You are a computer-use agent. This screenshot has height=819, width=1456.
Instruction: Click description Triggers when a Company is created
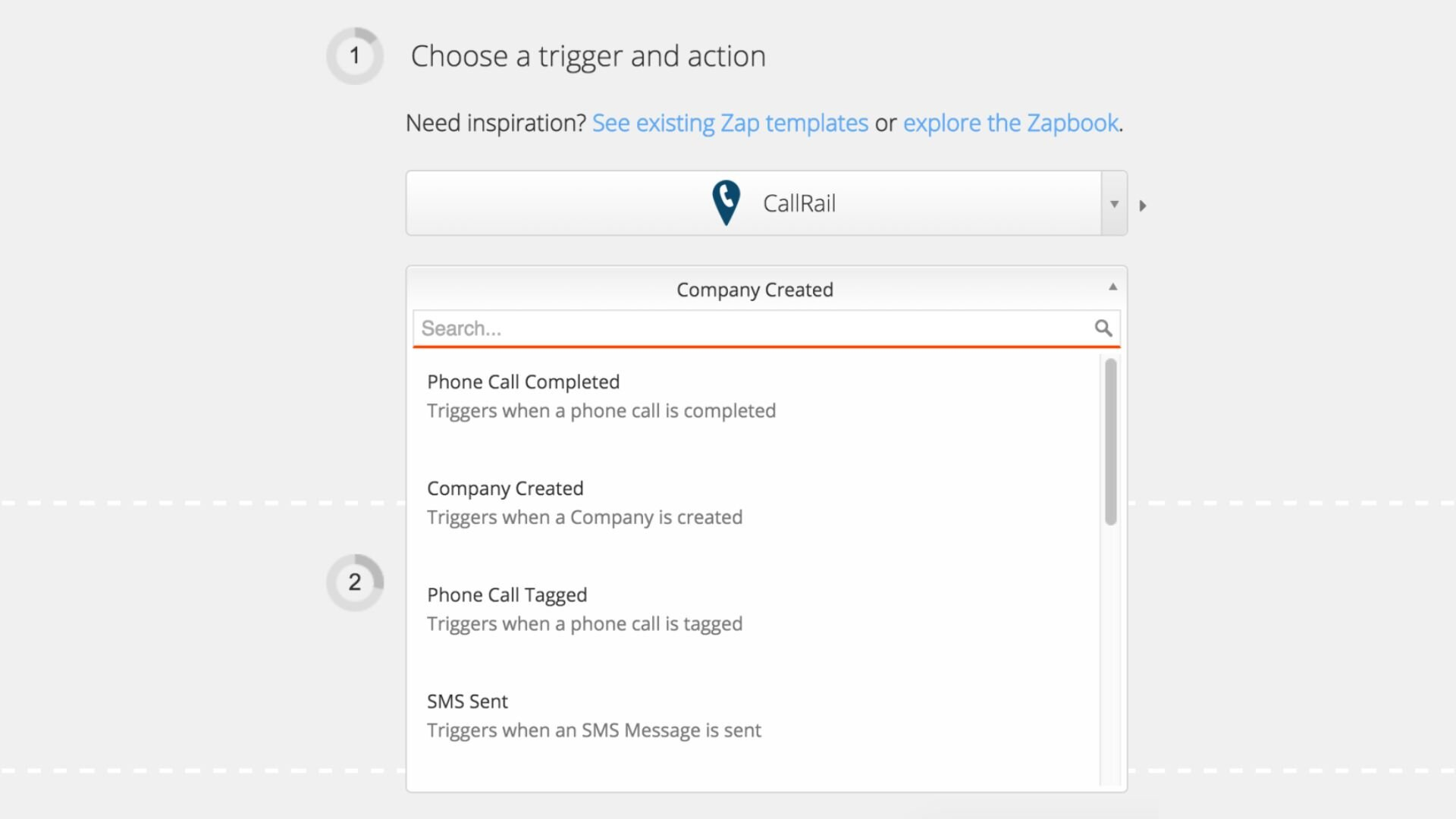[x=585, y=517]
